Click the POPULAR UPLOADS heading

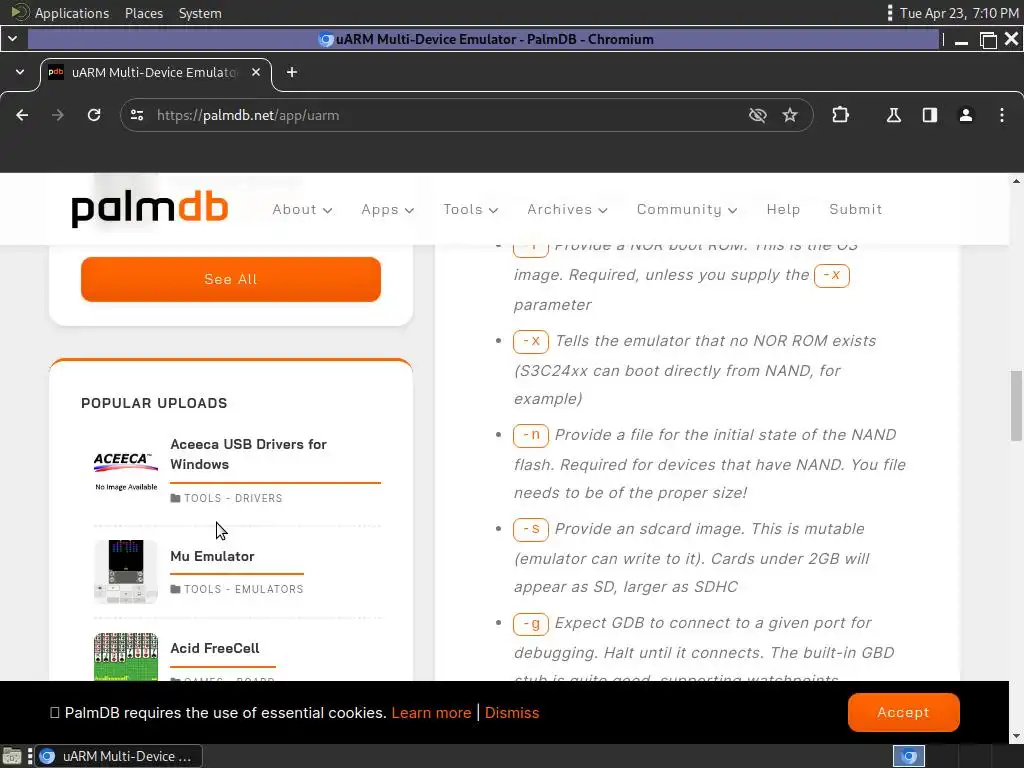[154, 403]
